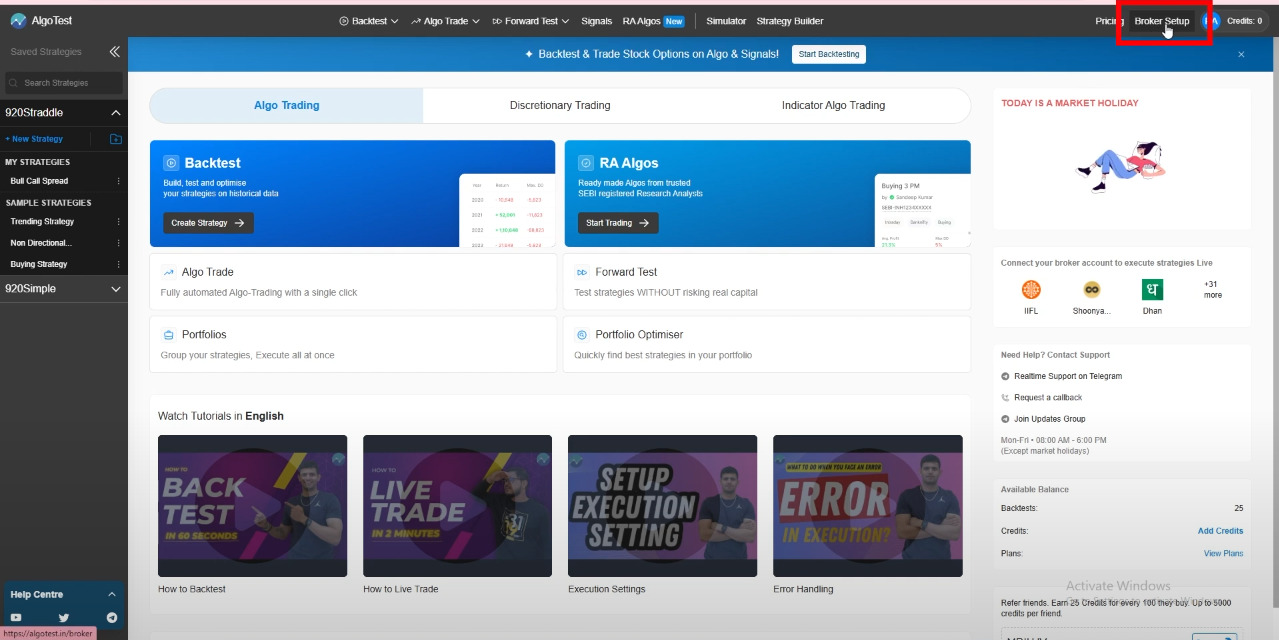Select the IIFL broker icon
This screenshot has width=1279, height=640.
(x=1031, y=290)
